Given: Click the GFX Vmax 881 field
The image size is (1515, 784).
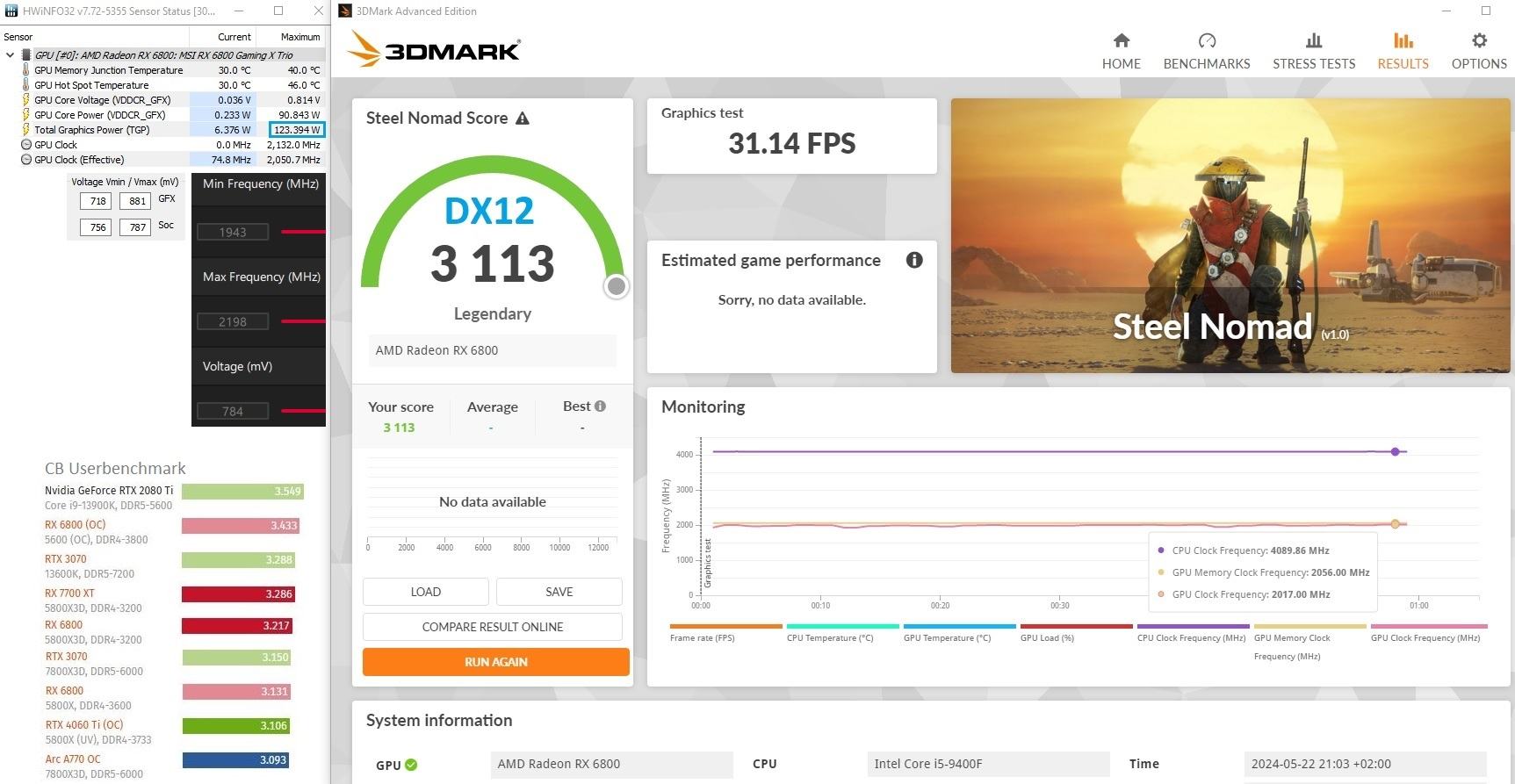Looking at the screenshot, I should point(135,201).
